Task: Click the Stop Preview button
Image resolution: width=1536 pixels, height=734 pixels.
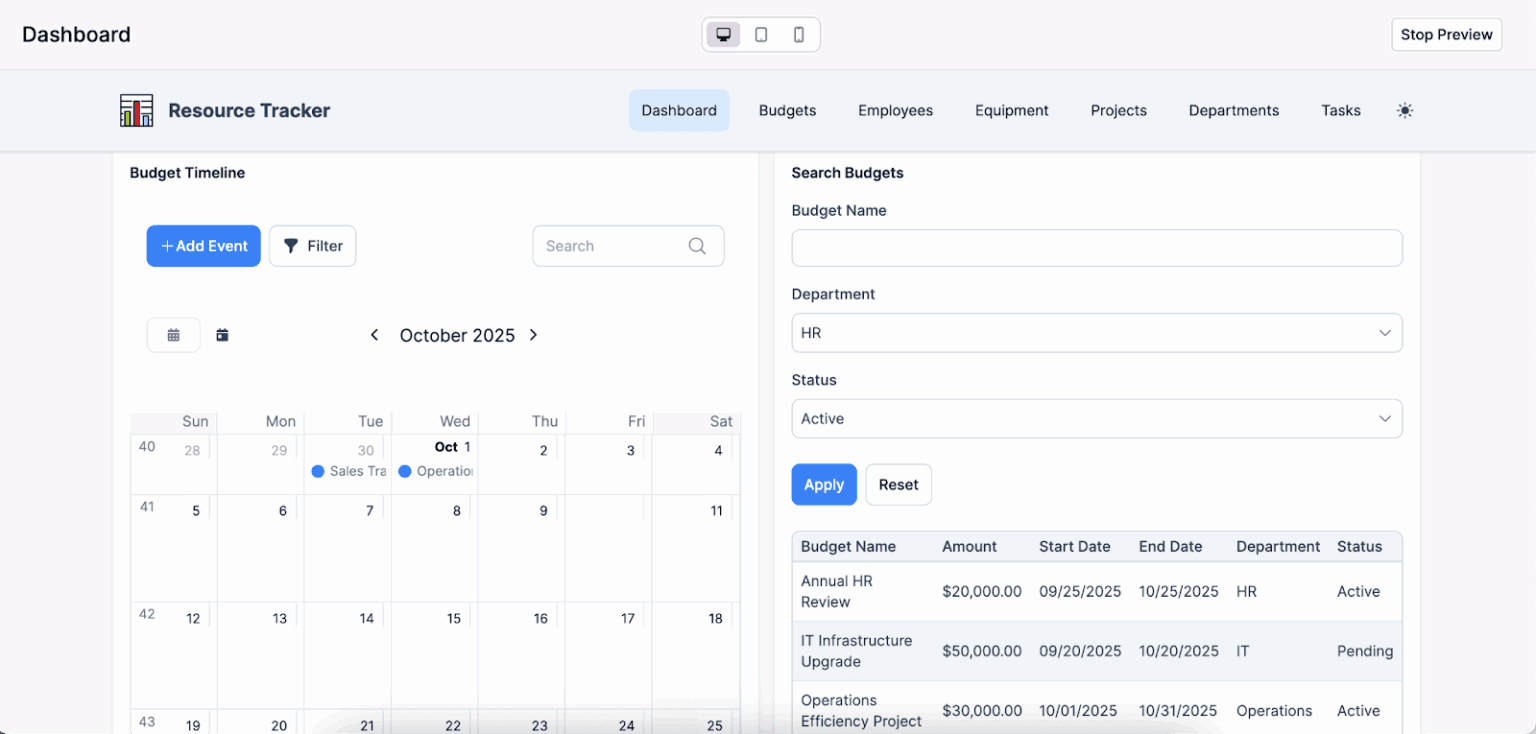Action: pos(1446,34)
